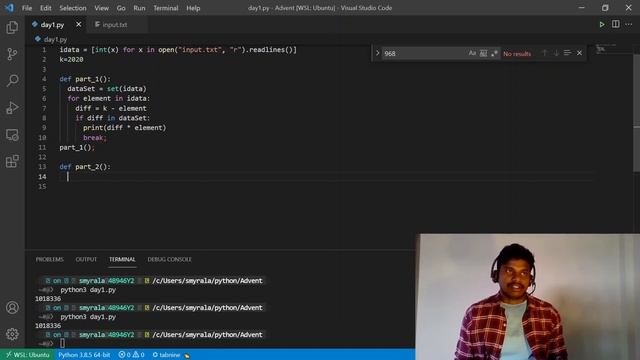The width and height of the screenshot is (640, 360).
Task: Click day1.py in the breadcrumb
Action: (x=55, y=39)
